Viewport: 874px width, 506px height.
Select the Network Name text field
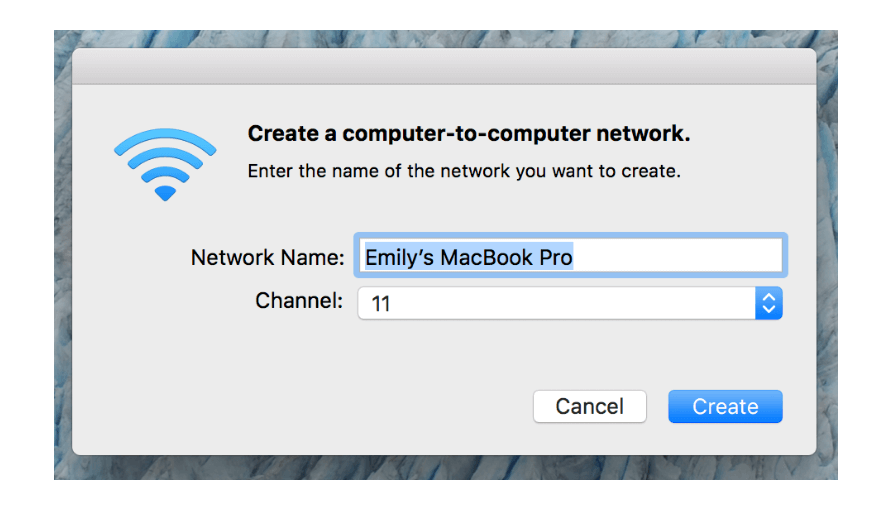pos(570,255)
